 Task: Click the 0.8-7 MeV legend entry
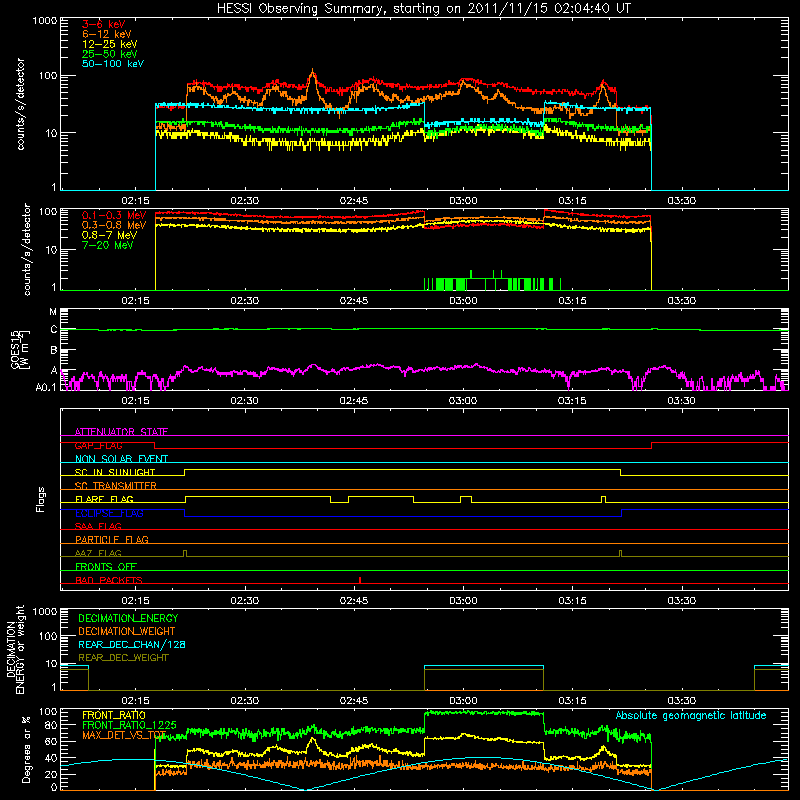(x=109, y=235)
